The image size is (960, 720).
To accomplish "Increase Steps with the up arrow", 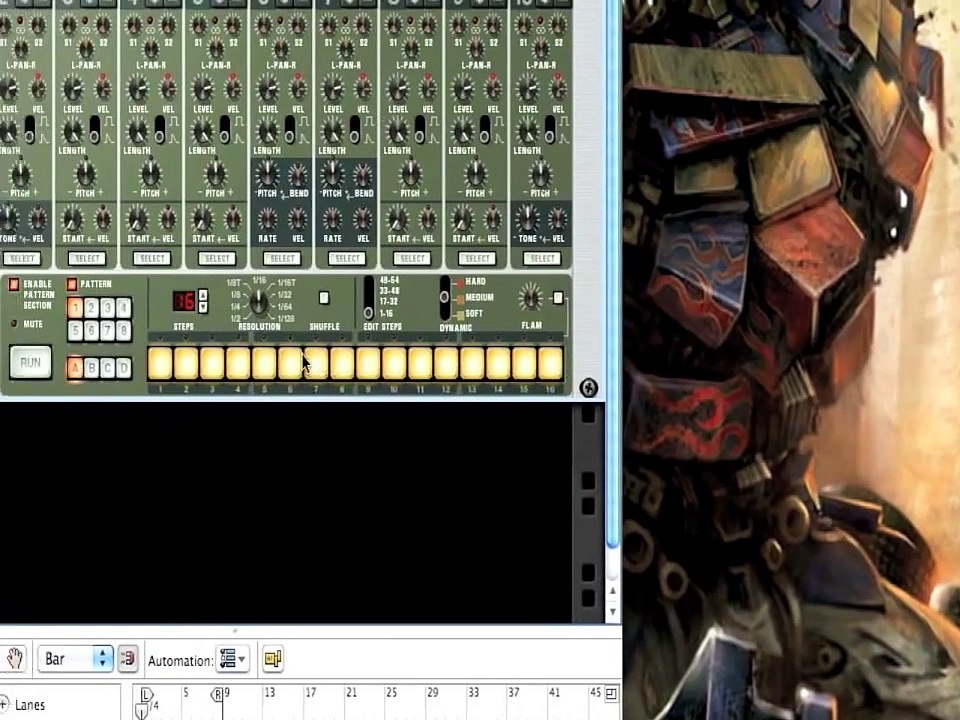I will click(x=203, y=295).
